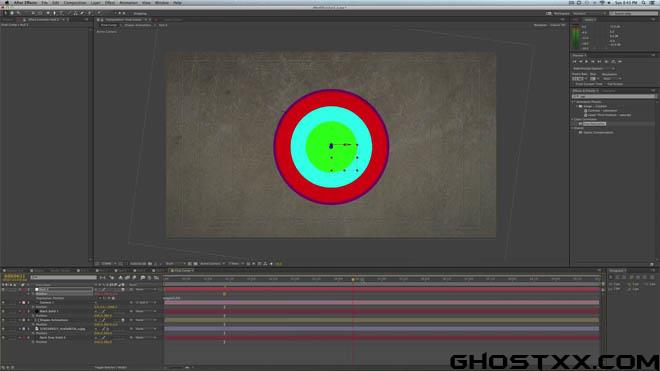Select the Selection arrow tool in toolbar
This screenshot has height=371, width=660.
tap(5, 13)
